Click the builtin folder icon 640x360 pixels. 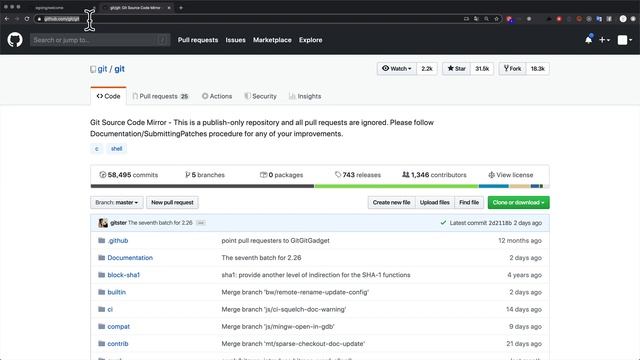tap(102, 292)
